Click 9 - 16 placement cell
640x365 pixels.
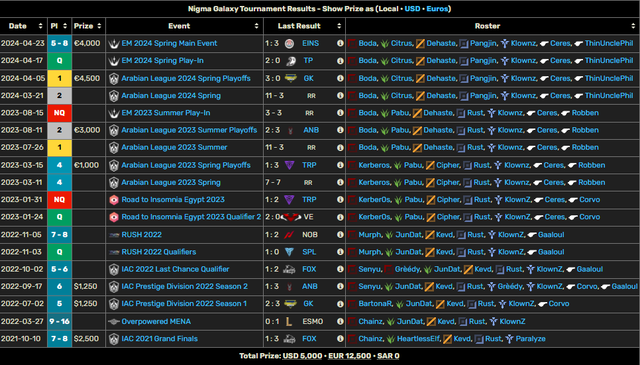click(x=60, y=321)
